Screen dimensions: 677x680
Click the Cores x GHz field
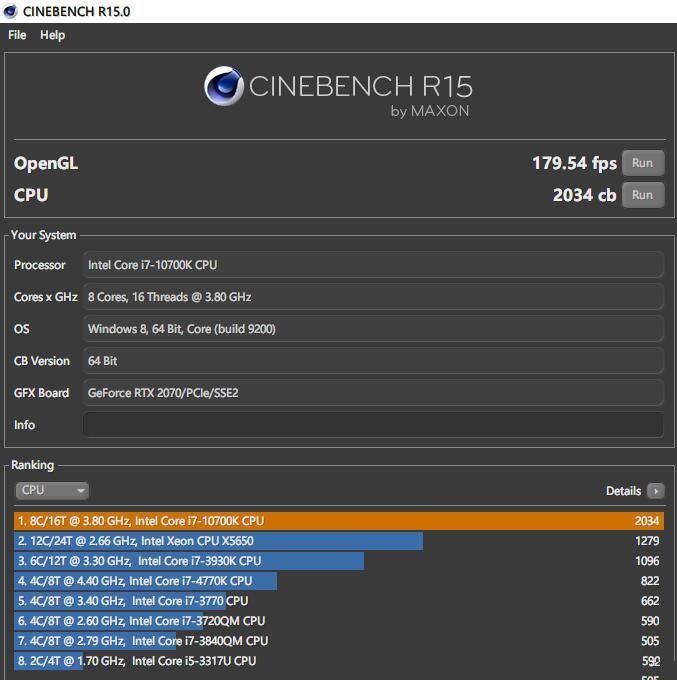click(373, 297)
